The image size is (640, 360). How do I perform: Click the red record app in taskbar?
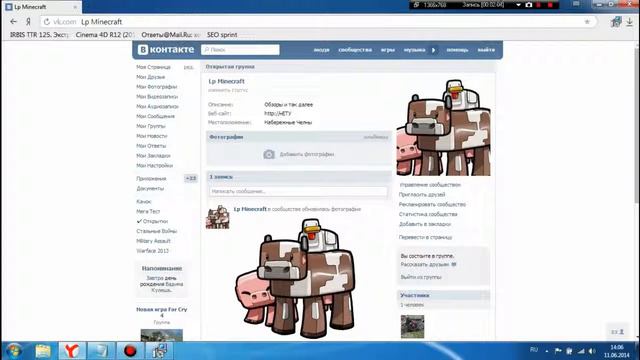130,351
